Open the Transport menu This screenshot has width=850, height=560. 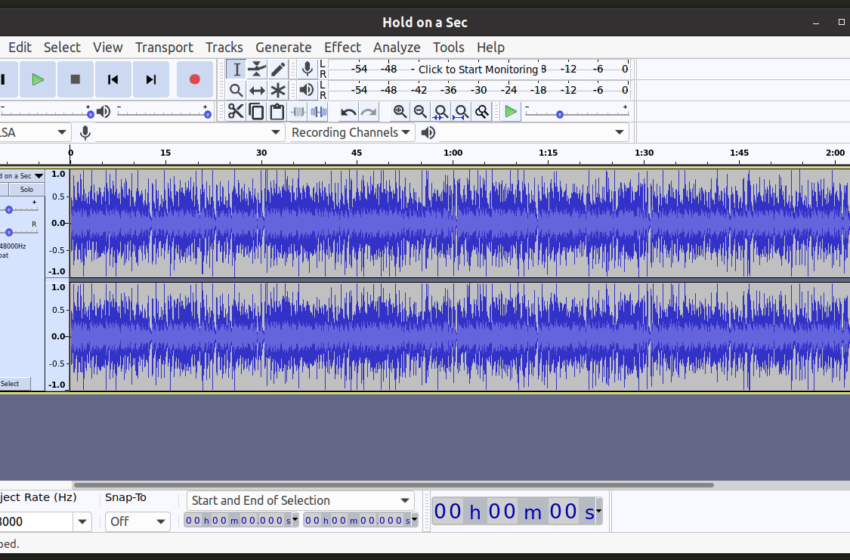(164, 47)
